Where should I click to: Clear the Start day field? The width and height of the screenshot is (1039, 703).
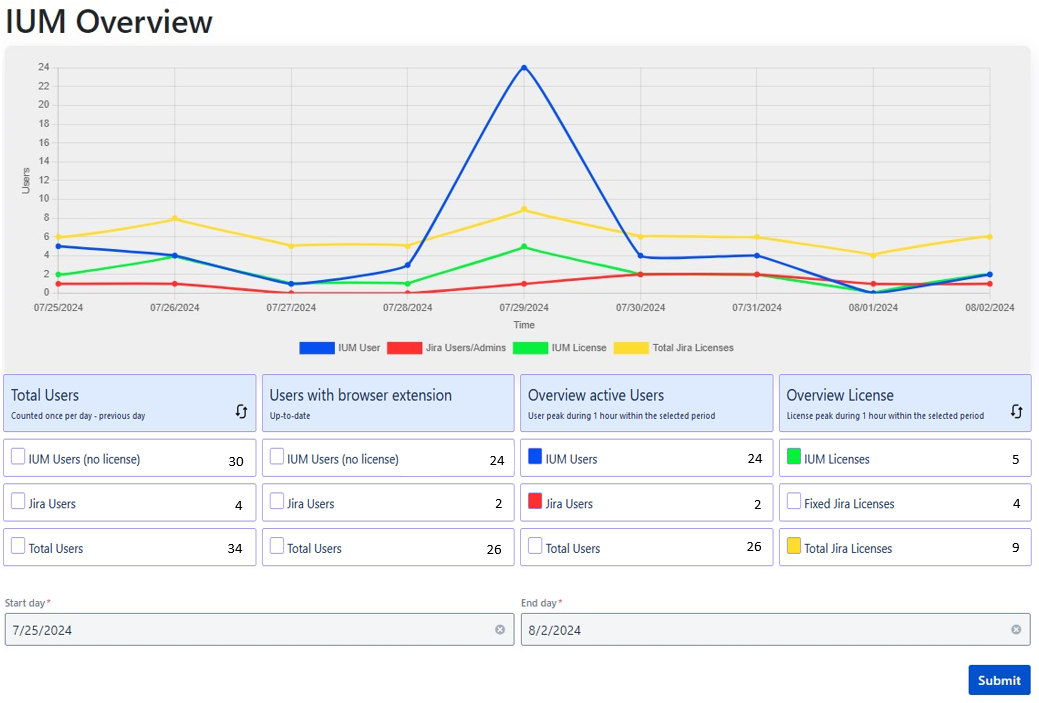tap(500, 630)
